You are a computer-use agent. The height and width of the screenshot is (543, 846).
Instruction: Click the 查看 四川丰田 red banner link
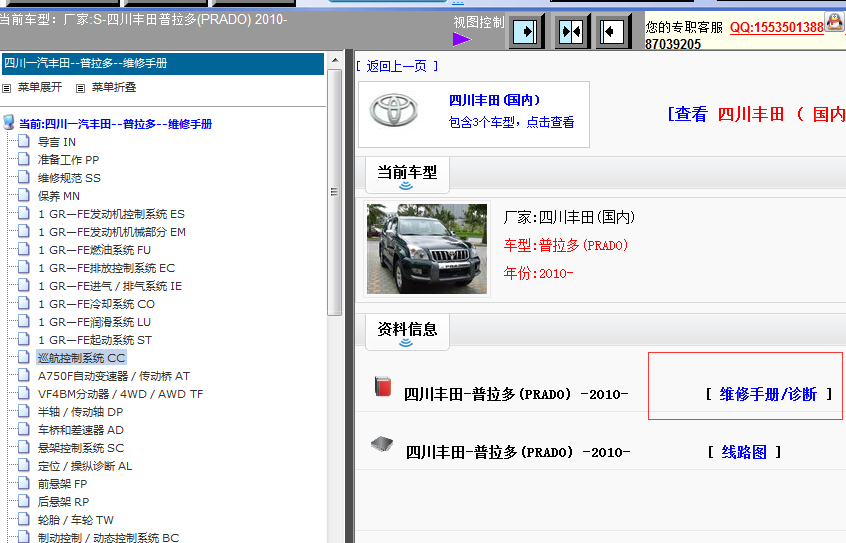pos(756,114)
